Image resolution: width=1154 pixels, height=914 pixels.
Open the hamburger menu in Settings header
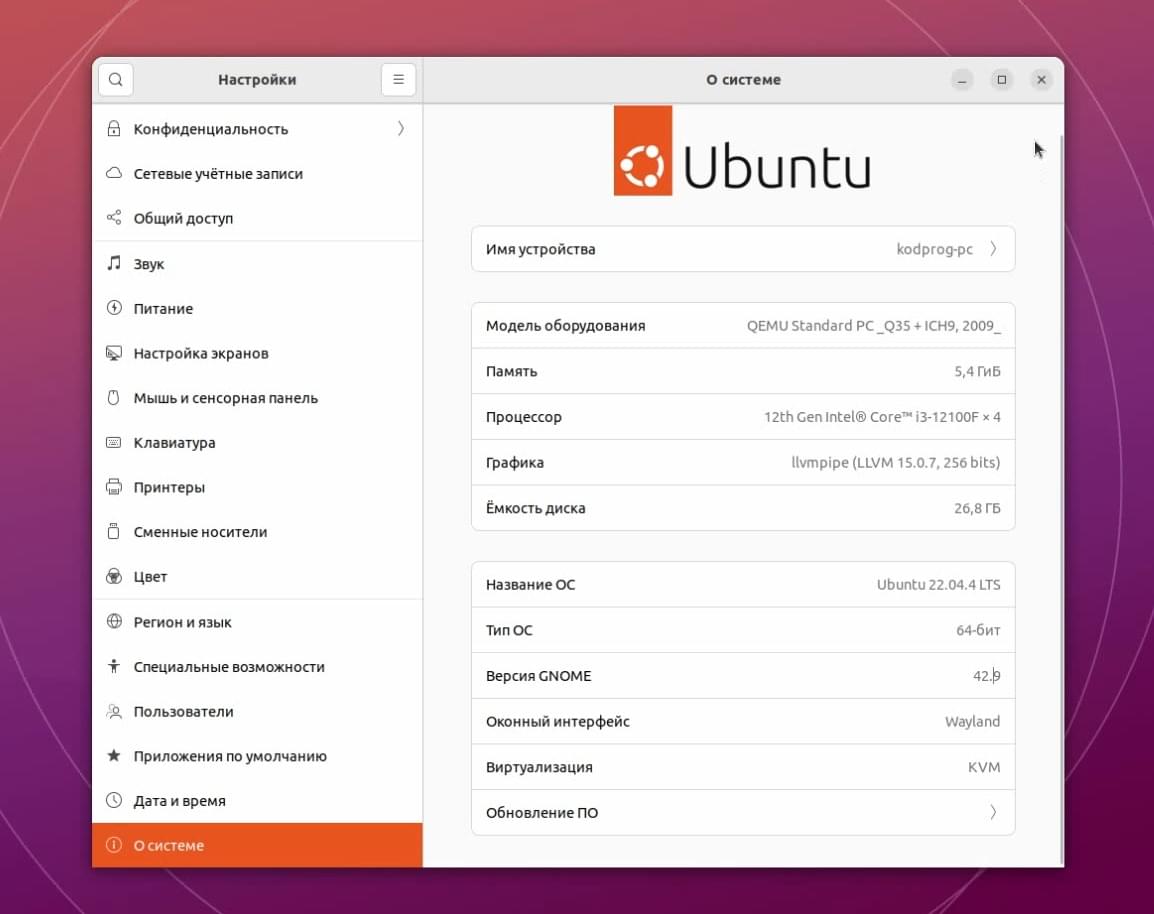(398, 79)
